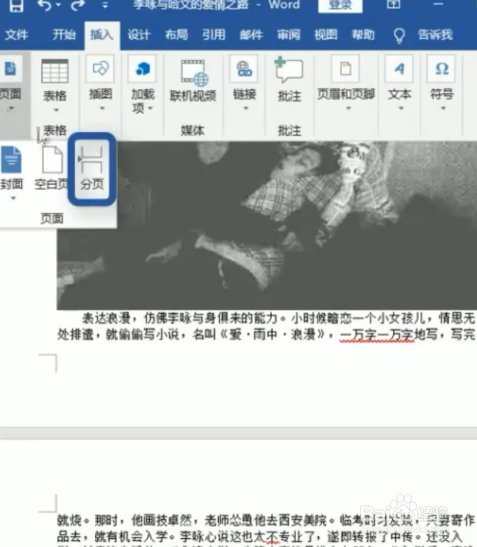
Task: Click the paragraph beginning 表达浪漫
Action: tap(266, 327)
